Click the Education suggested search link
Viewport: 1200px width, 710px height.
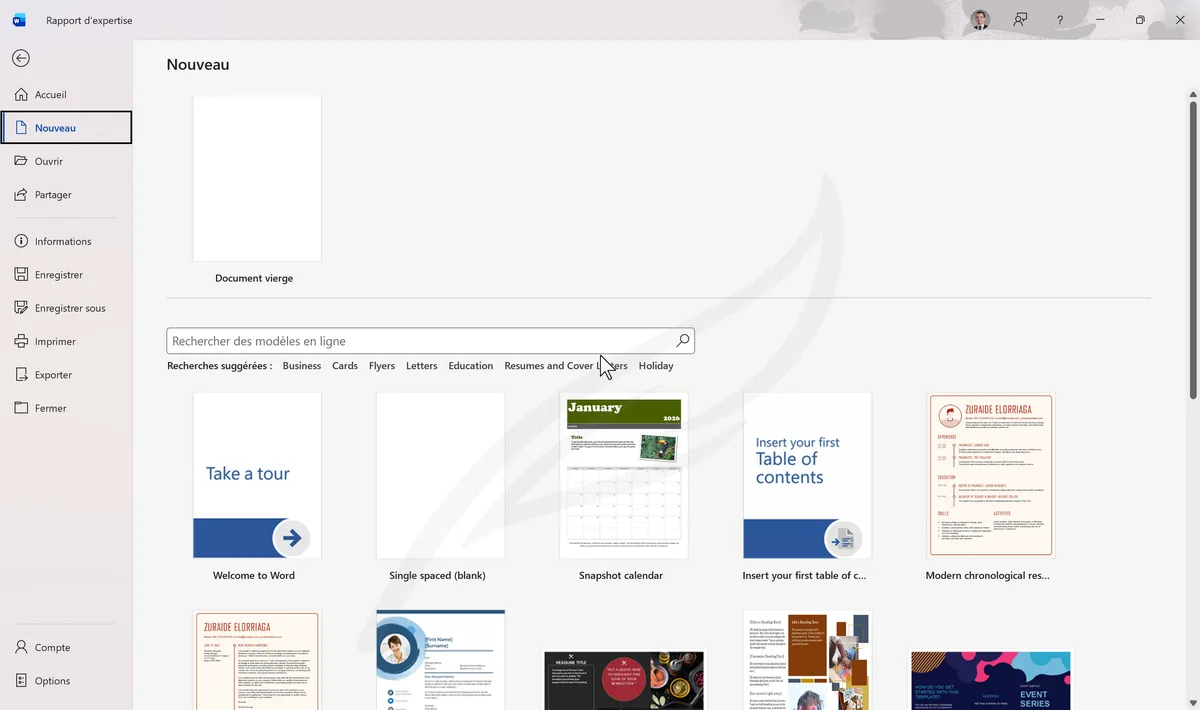pos(470,366)
